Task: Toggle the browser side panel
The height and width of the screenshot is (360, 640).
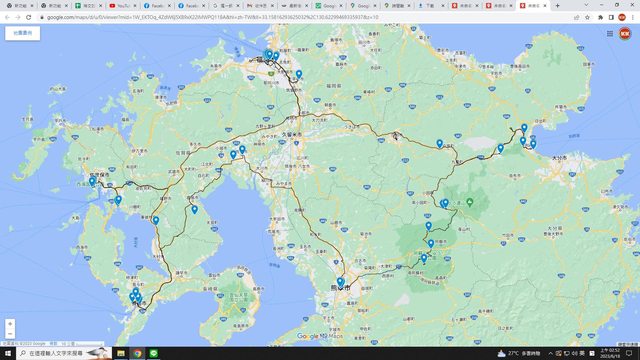Action: (611, 17)
